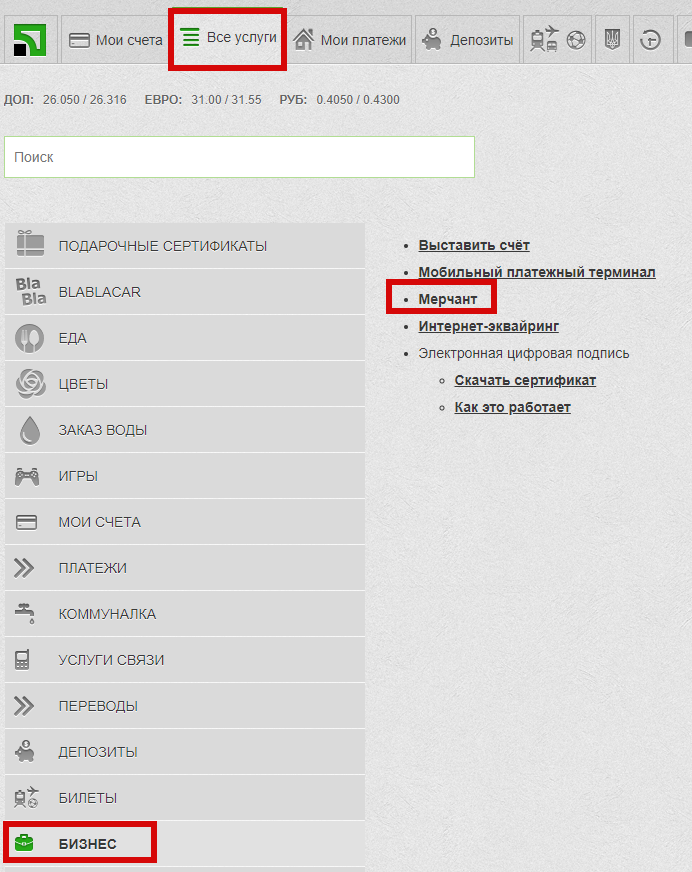Click the Интернет-эквайринг link
This screenshot has width=692, height=872.
(x=488, y=326)
